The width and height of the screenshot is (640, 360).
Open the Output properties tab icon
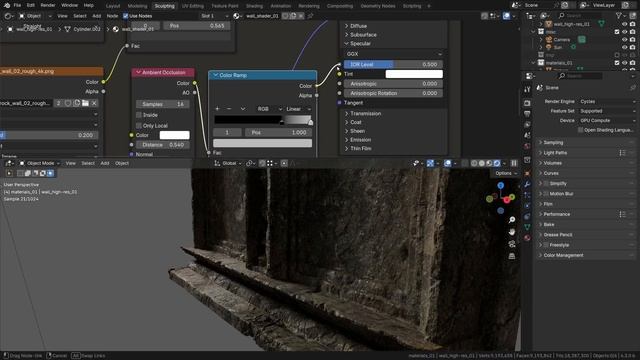[527, 114]
